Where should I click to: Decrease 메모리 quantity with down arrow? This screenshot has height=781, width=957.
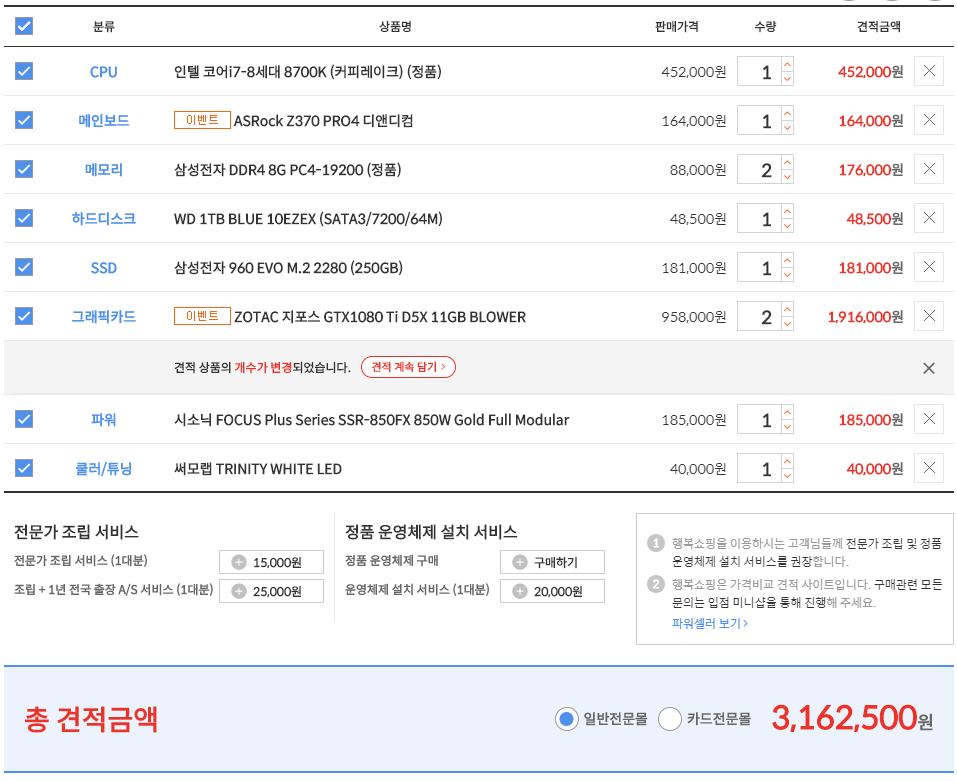787,176
